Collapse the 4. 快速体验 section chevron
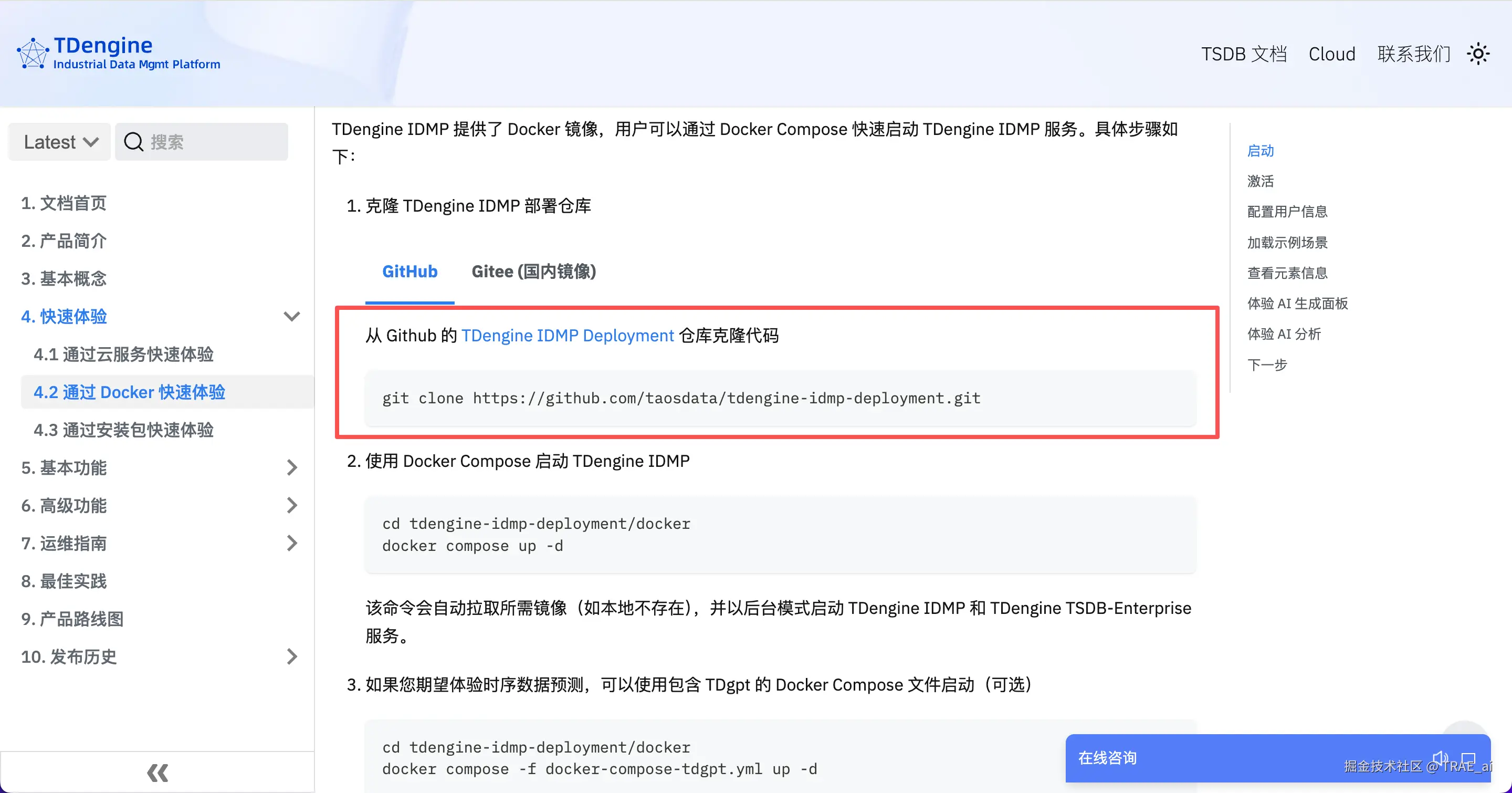Screen dimensions: 1512x793 tap(292, 317)
